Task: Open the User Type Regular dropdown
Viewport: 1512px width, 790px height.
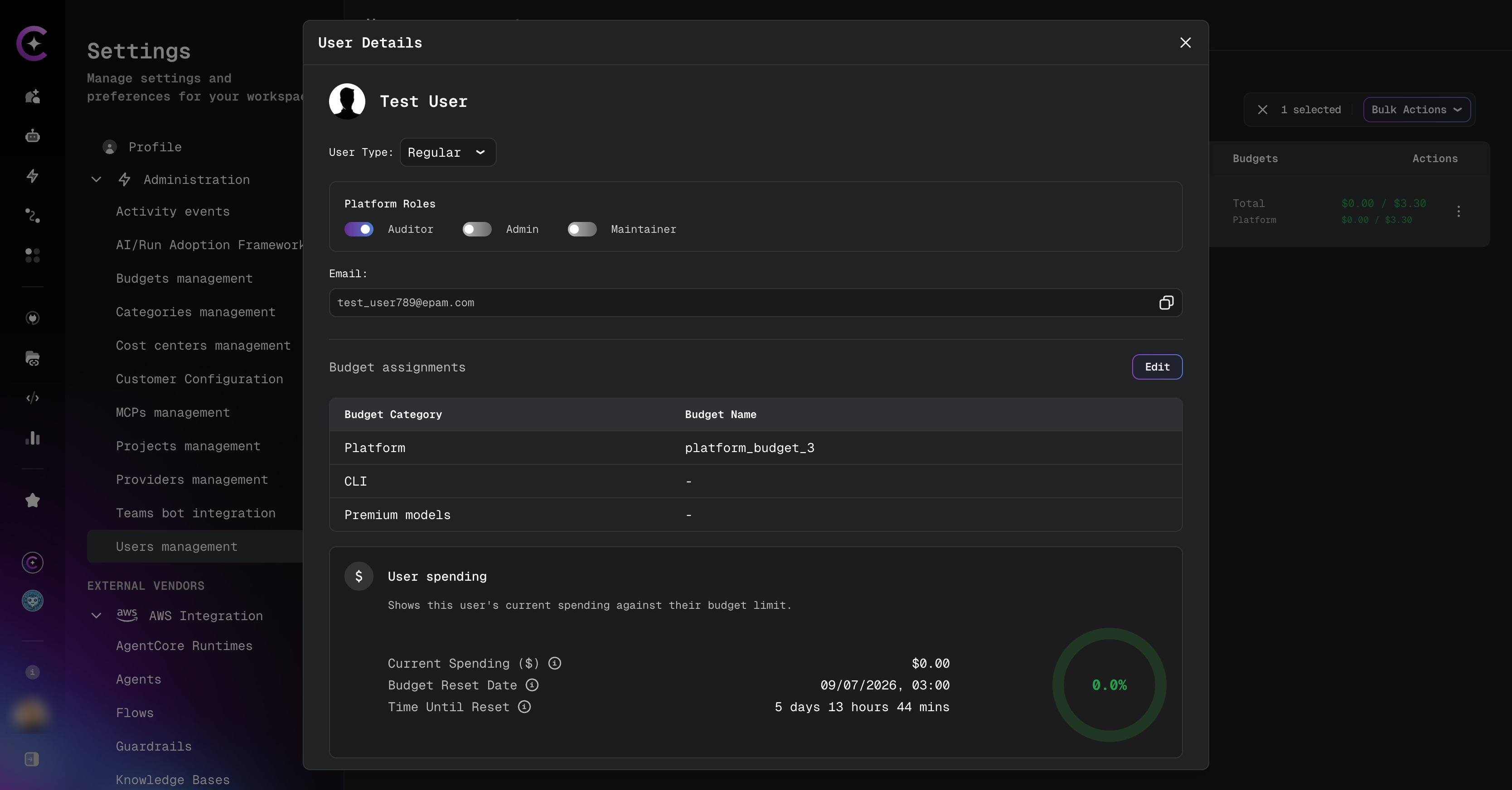Action: [448, 153]
